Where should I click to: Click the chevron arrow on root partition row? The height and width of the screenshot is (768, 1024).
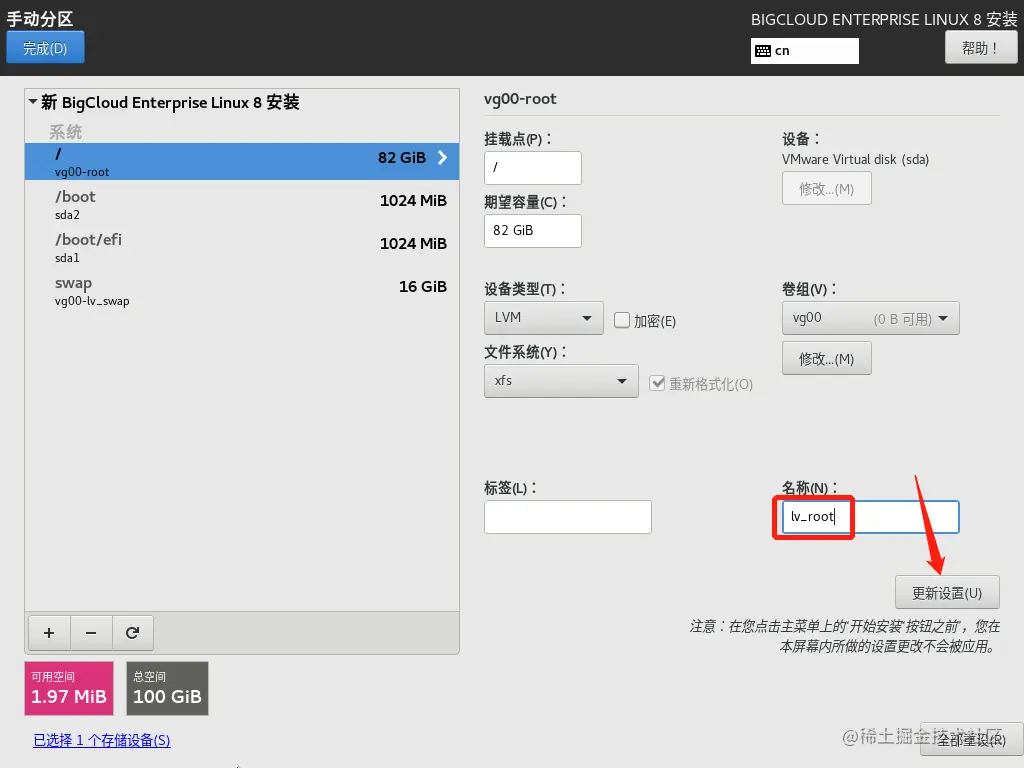(x=442, y=157)
